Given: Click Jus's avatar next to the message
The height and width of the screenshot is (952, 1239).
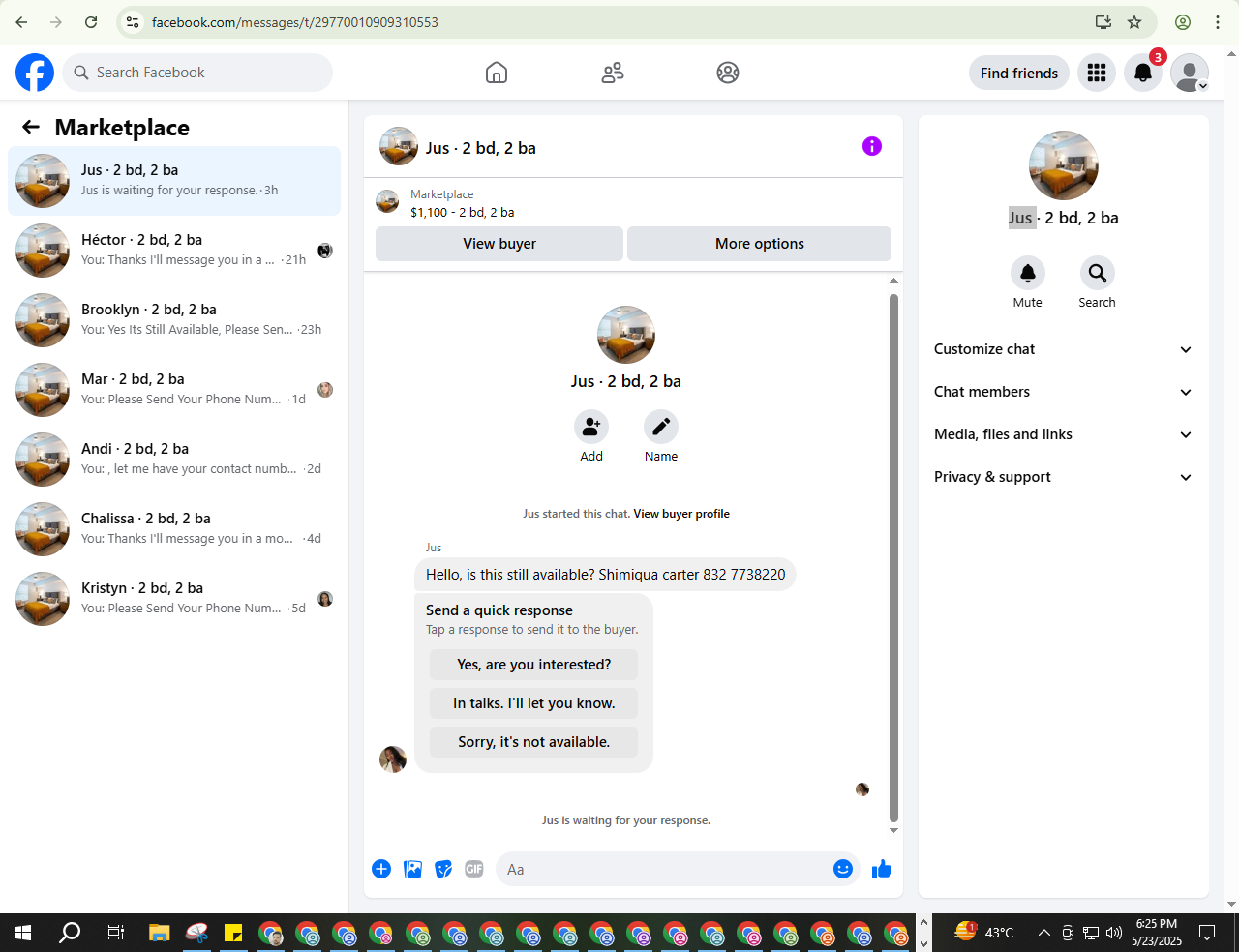Looking at the screenshot, I should pos(393,759).
